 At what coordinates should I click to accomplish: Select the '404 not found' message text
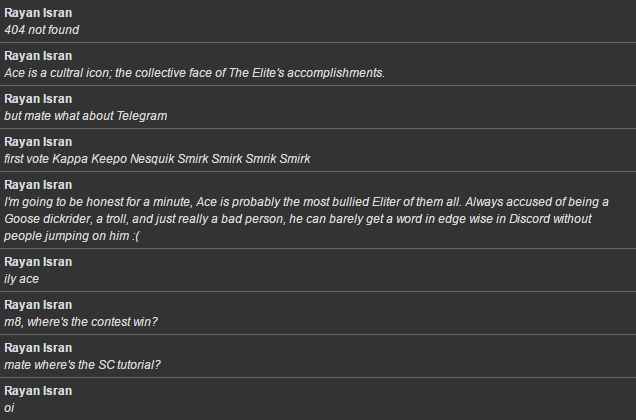42,30
